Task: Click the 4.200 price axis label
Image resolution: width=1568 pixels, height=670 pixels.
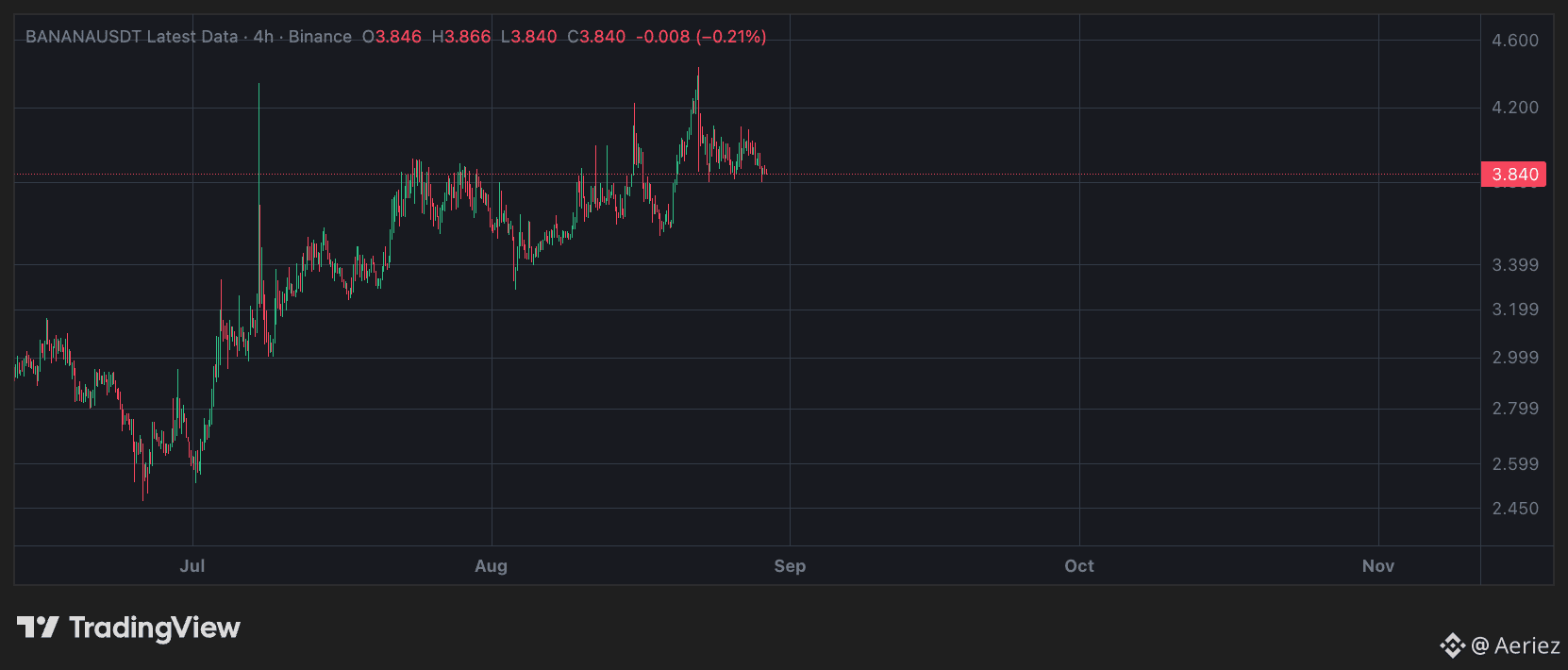Action: (1515, 108)
